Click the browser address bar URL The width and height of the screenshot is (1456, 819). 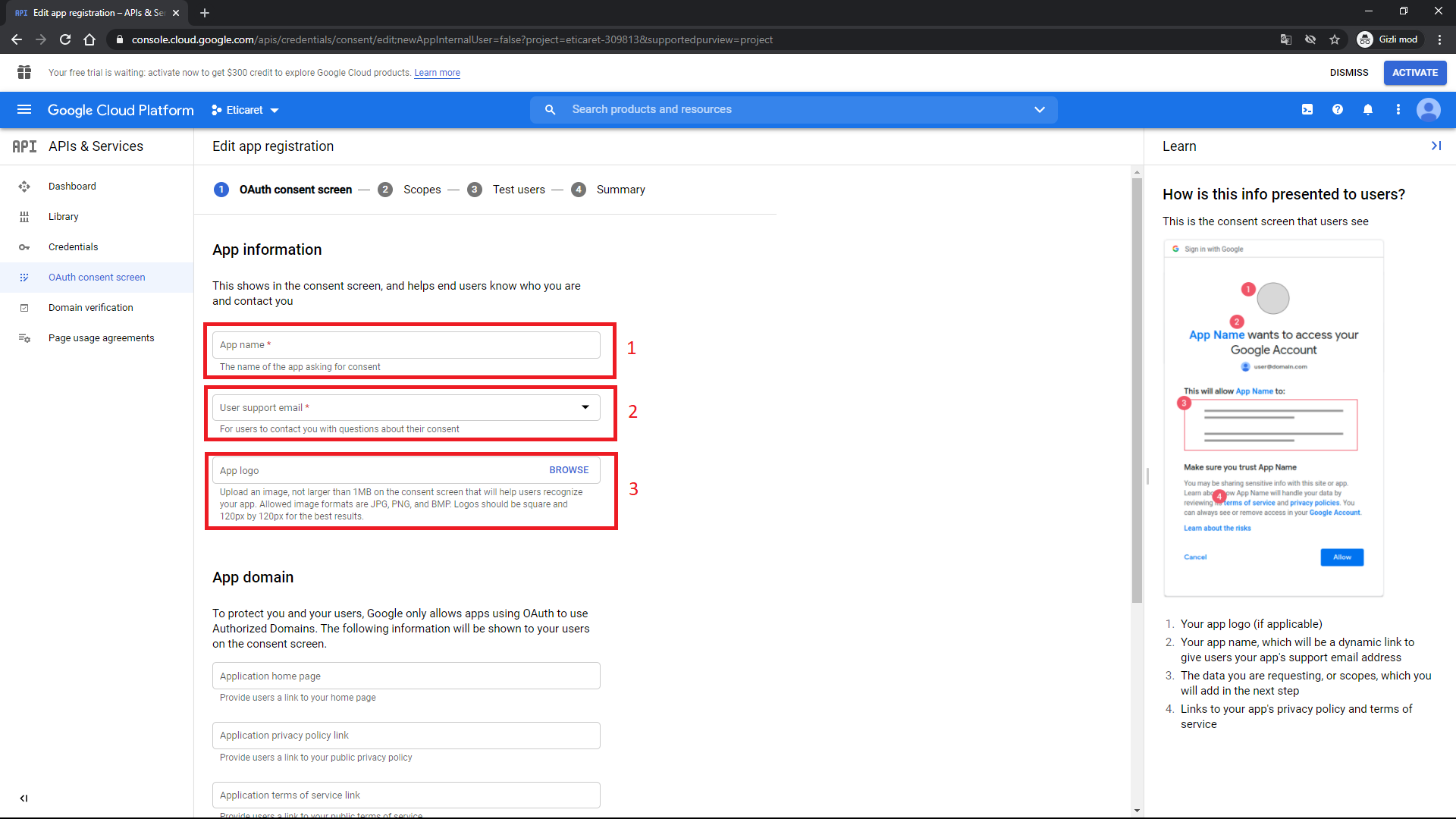coord(452,39)
